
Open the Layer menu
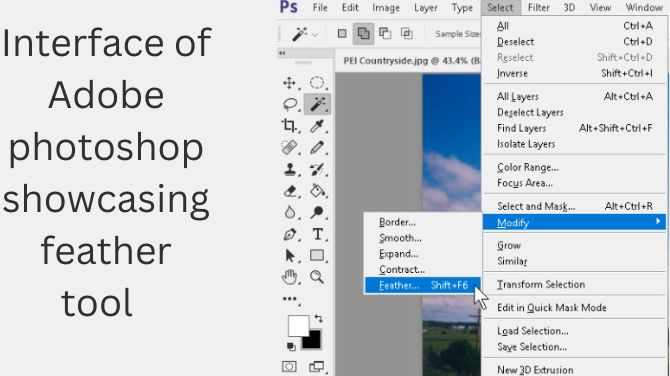pyautogui.click(x=426, y=8)
